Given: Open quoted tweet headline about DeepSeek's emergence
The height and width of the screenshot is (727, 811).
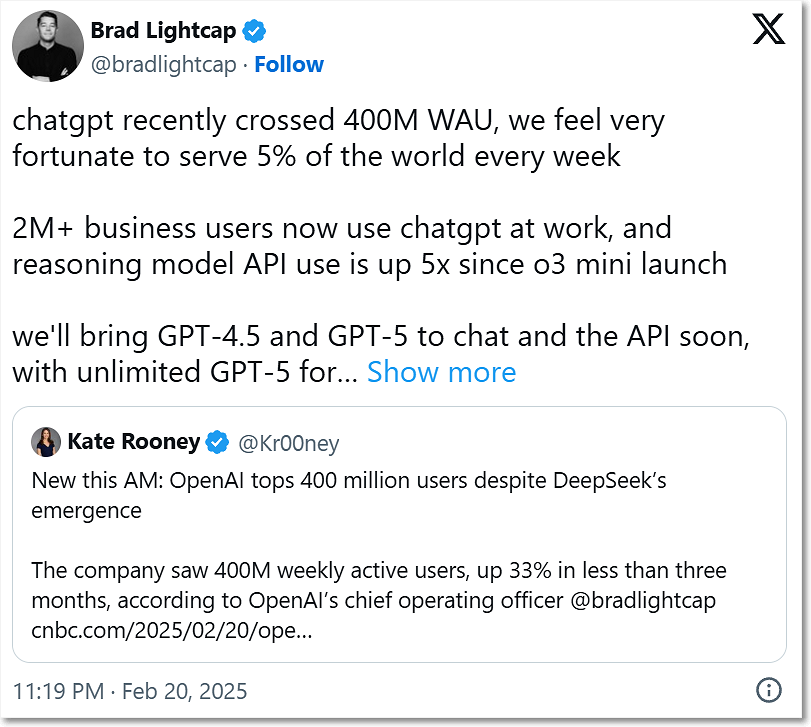Looking at the screenshot, I should (349, 495).
